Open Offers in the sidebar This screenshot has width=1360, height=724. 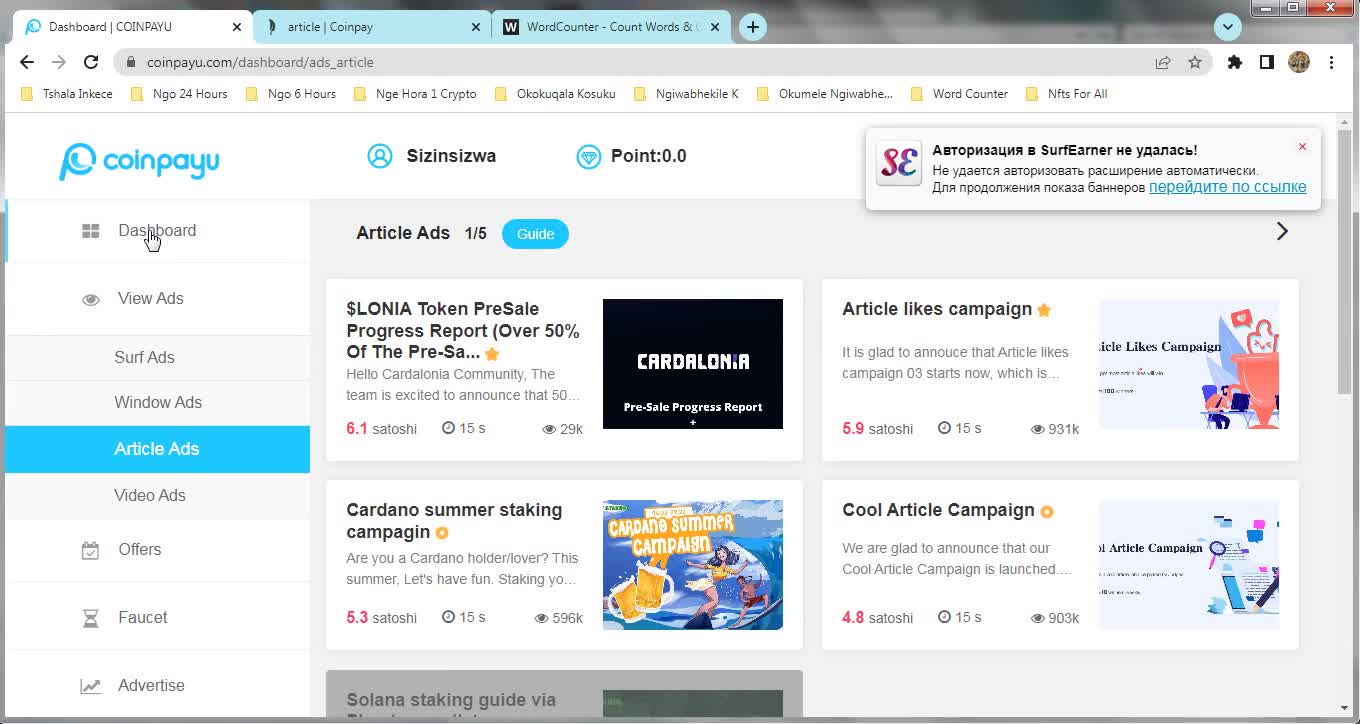pyautogui.click(x=157, y=550)
